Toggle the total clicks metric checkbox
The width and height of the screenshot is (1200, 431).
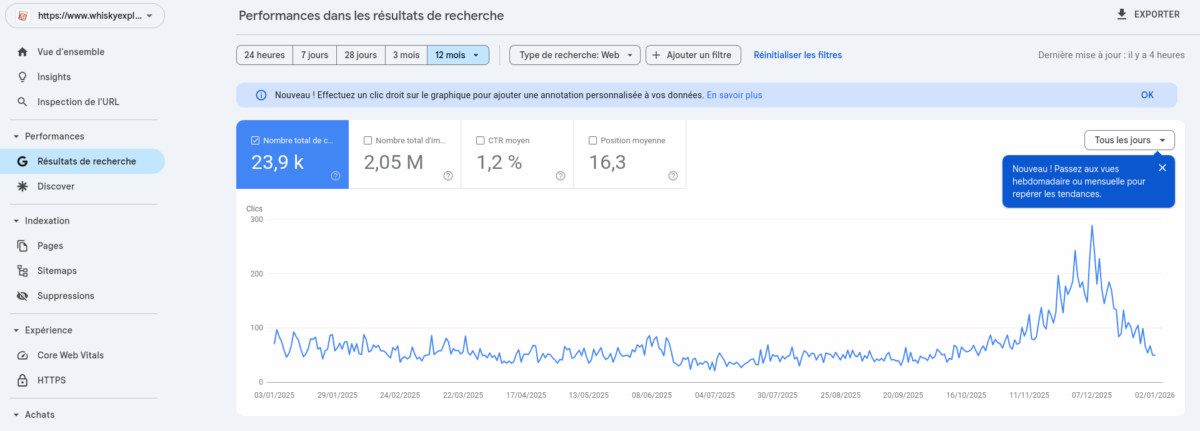coord(256,141)
